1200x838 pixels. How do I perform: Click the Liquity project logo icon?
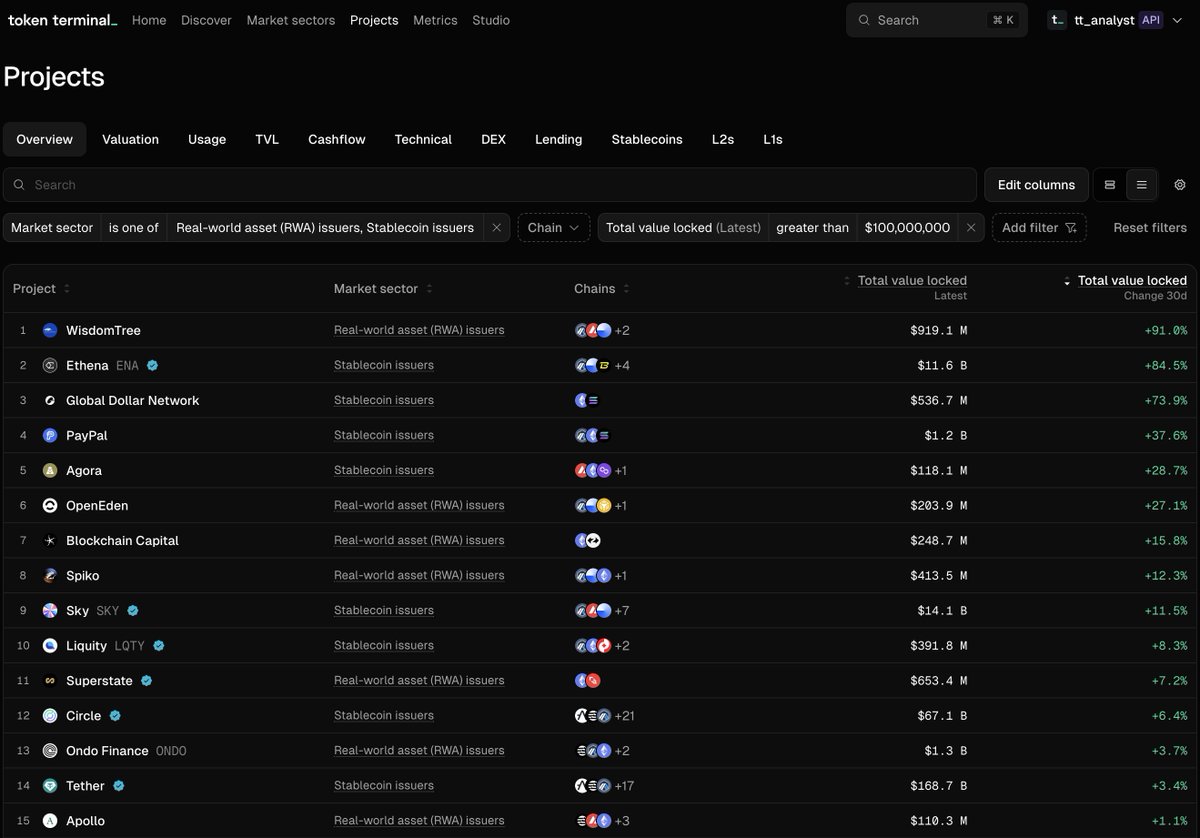coord(50,645)
